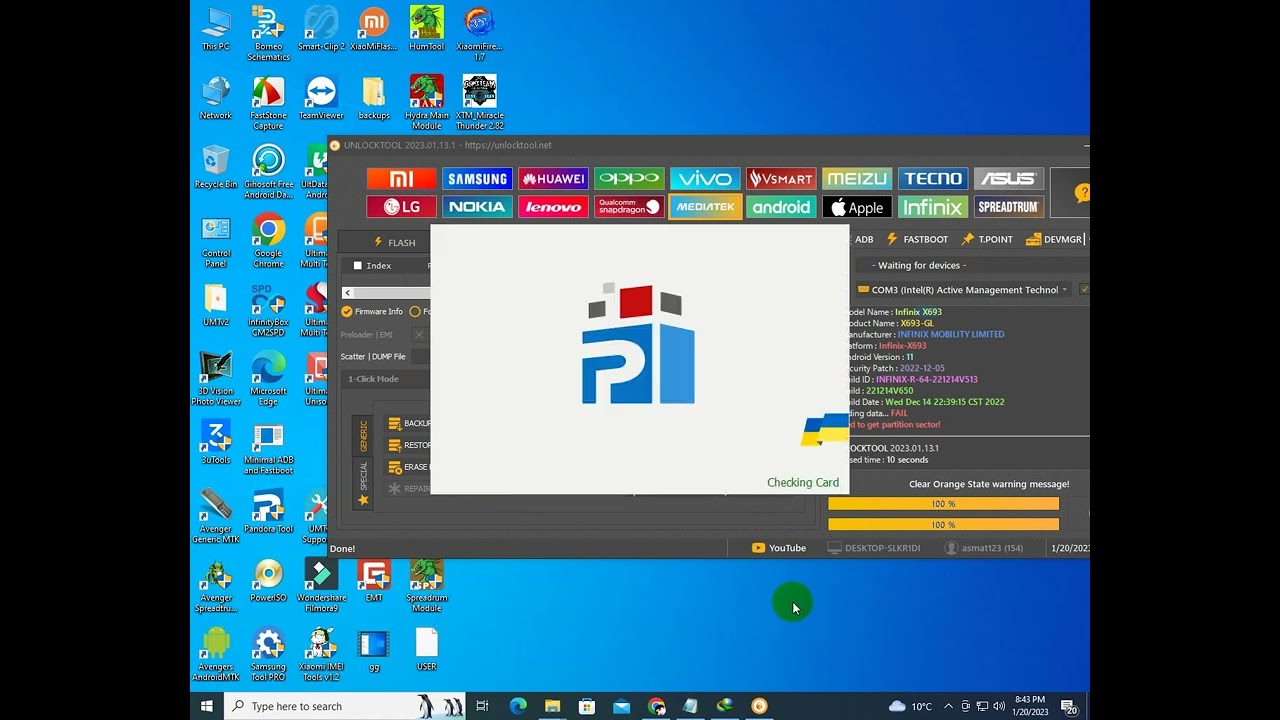Click the asmat123 user account label
Screen dimensions: 1280x720
[984, 548]
